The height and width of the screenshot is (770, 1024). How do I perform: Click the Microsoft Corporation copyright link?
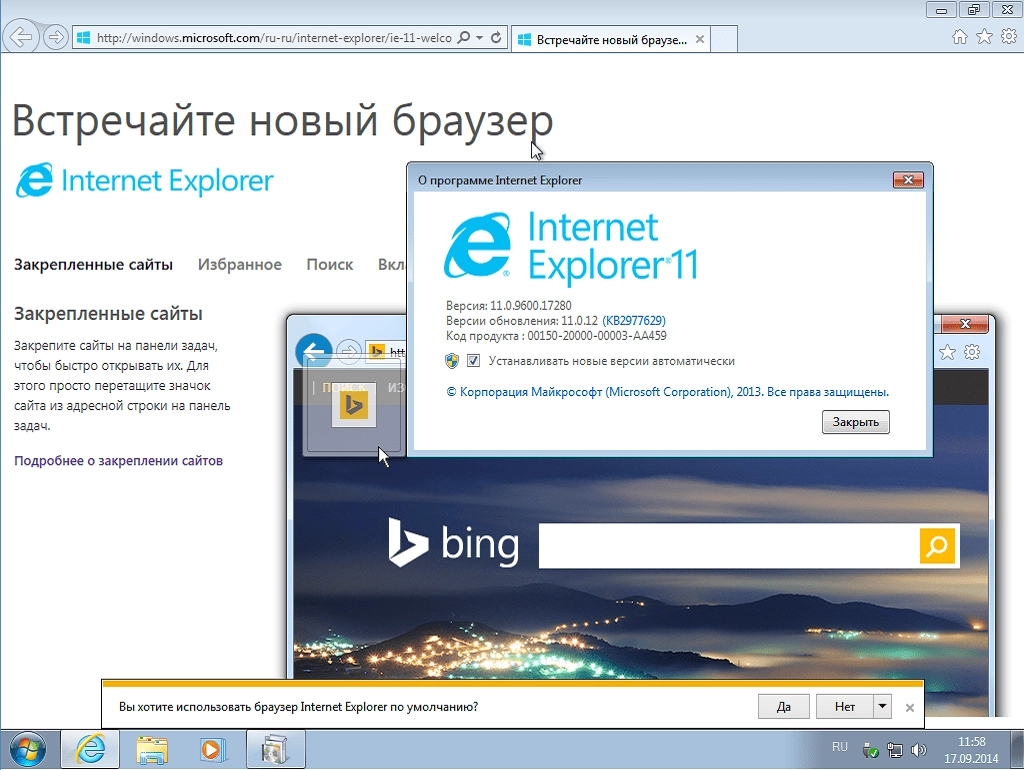click(667, 392)
